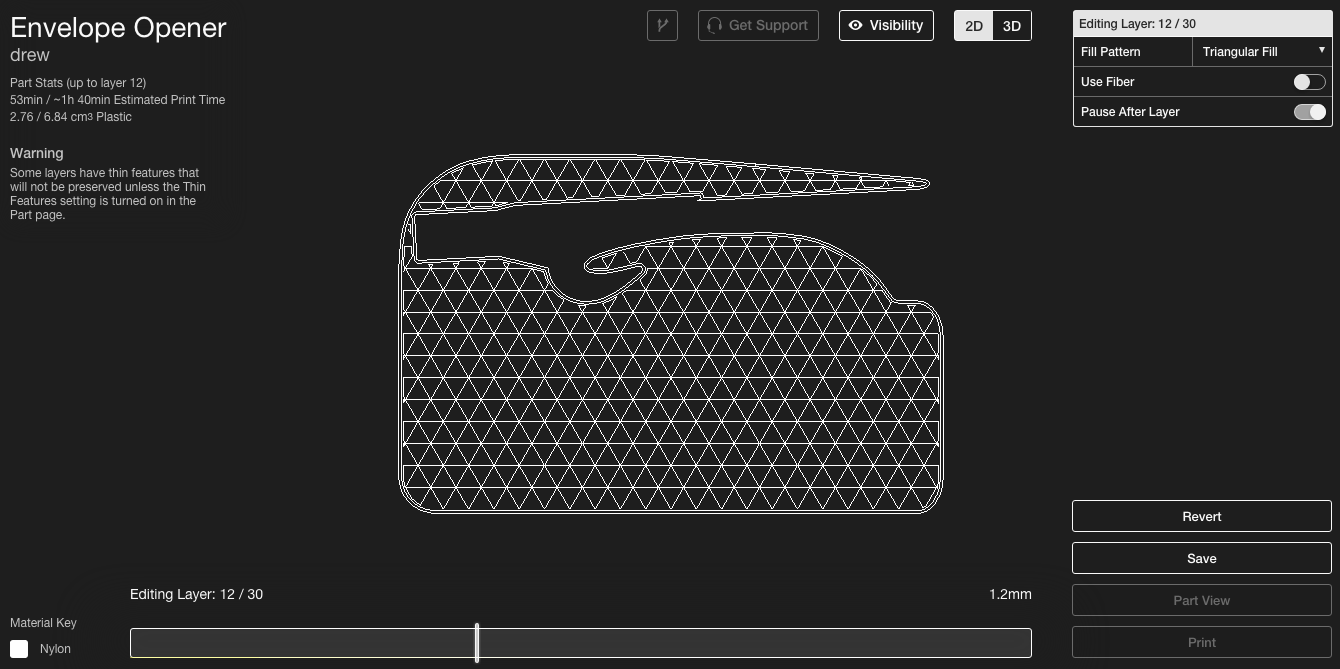Toggle the Use Fiber switch
This screenshot has height=669, width=1340.
pyautogui.click(x=1309, y=82)
